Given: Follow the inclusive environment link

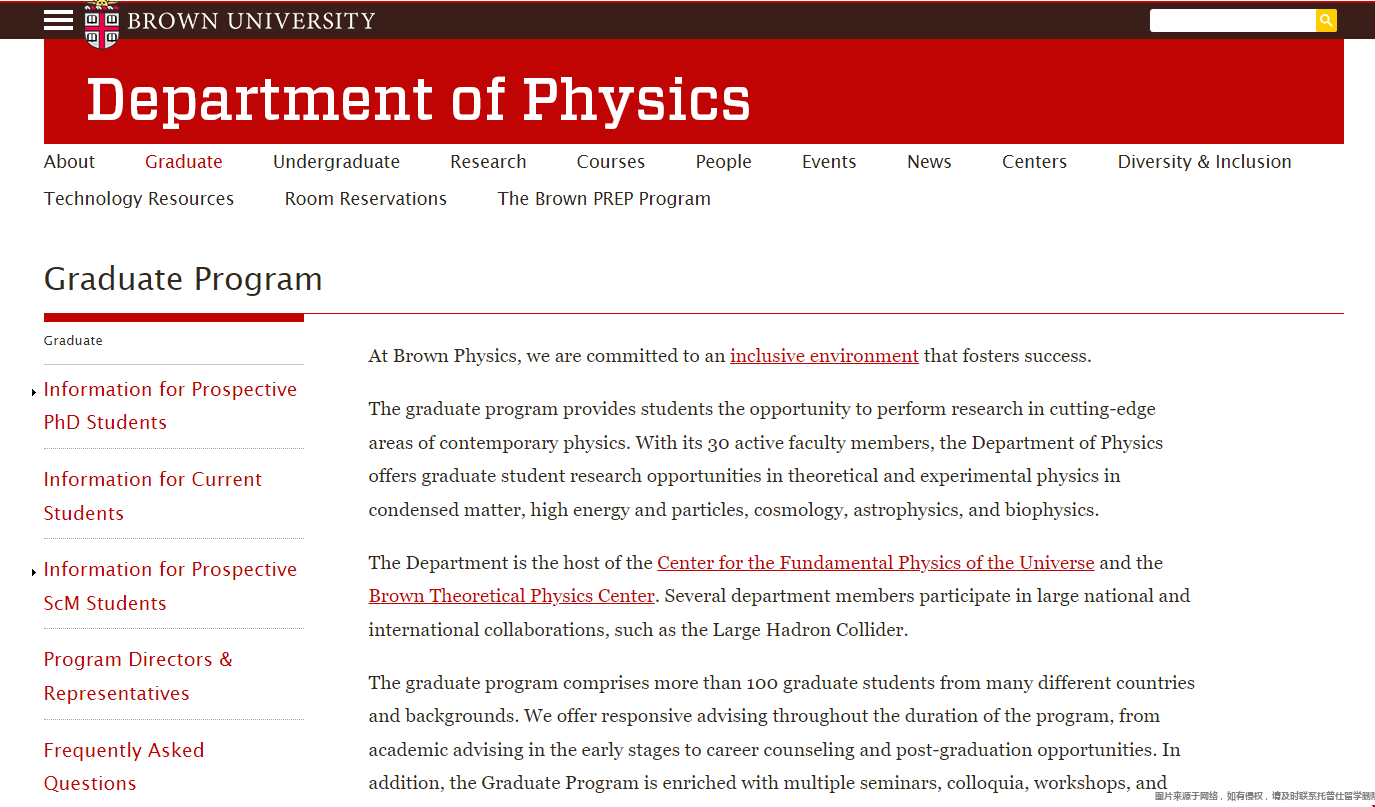Looking at the screenshot, I should [x=824, y=356].
